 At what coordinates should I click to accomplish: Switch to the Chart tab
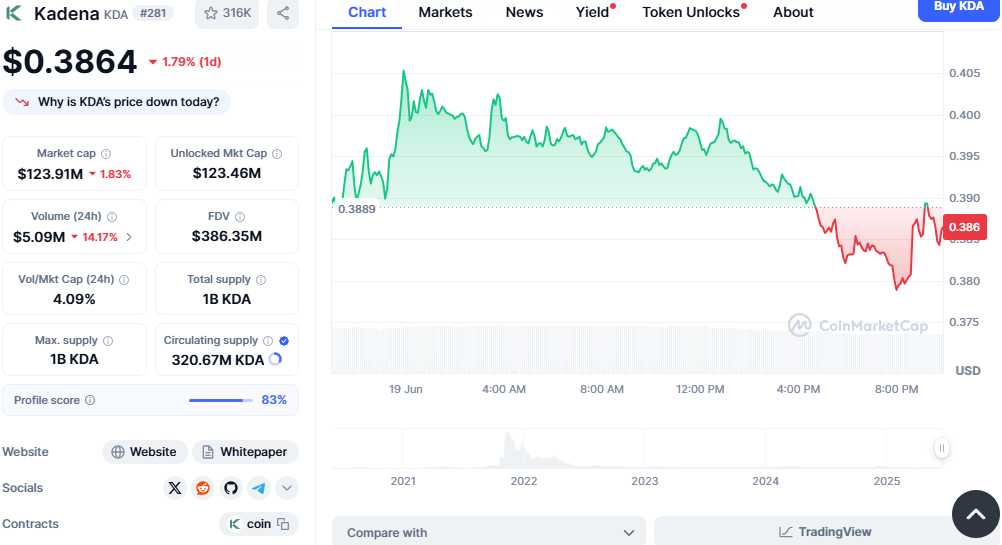(x=367, y=13)
